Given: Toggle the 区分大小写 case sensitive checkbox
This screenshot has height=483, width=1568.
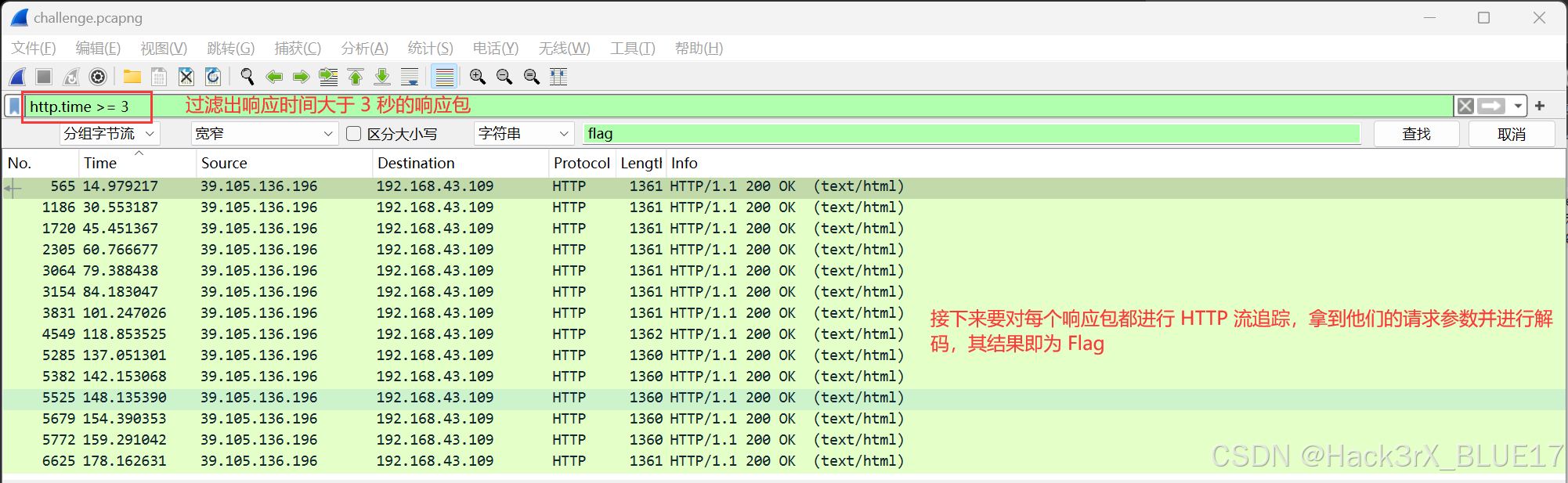Looking at the screenshot, I should coord(354,134).
